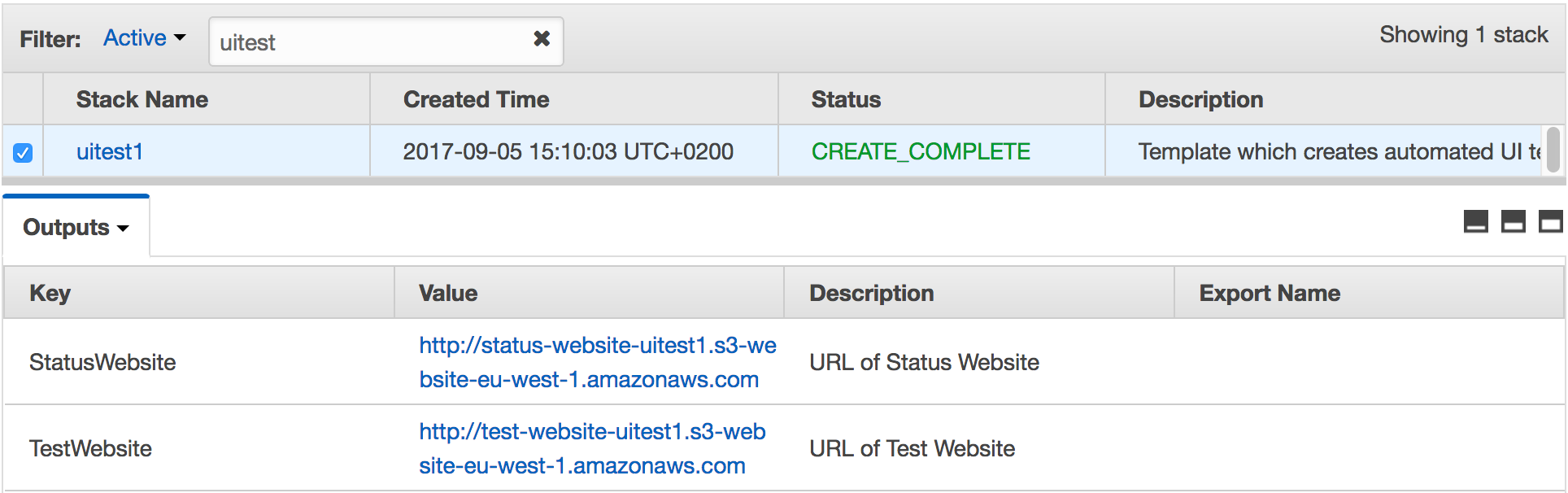Select the CREATE_COMPLETE status cell
This screenshot has height=493, width=1568.
pyautogui.click(x=921, y=152)
